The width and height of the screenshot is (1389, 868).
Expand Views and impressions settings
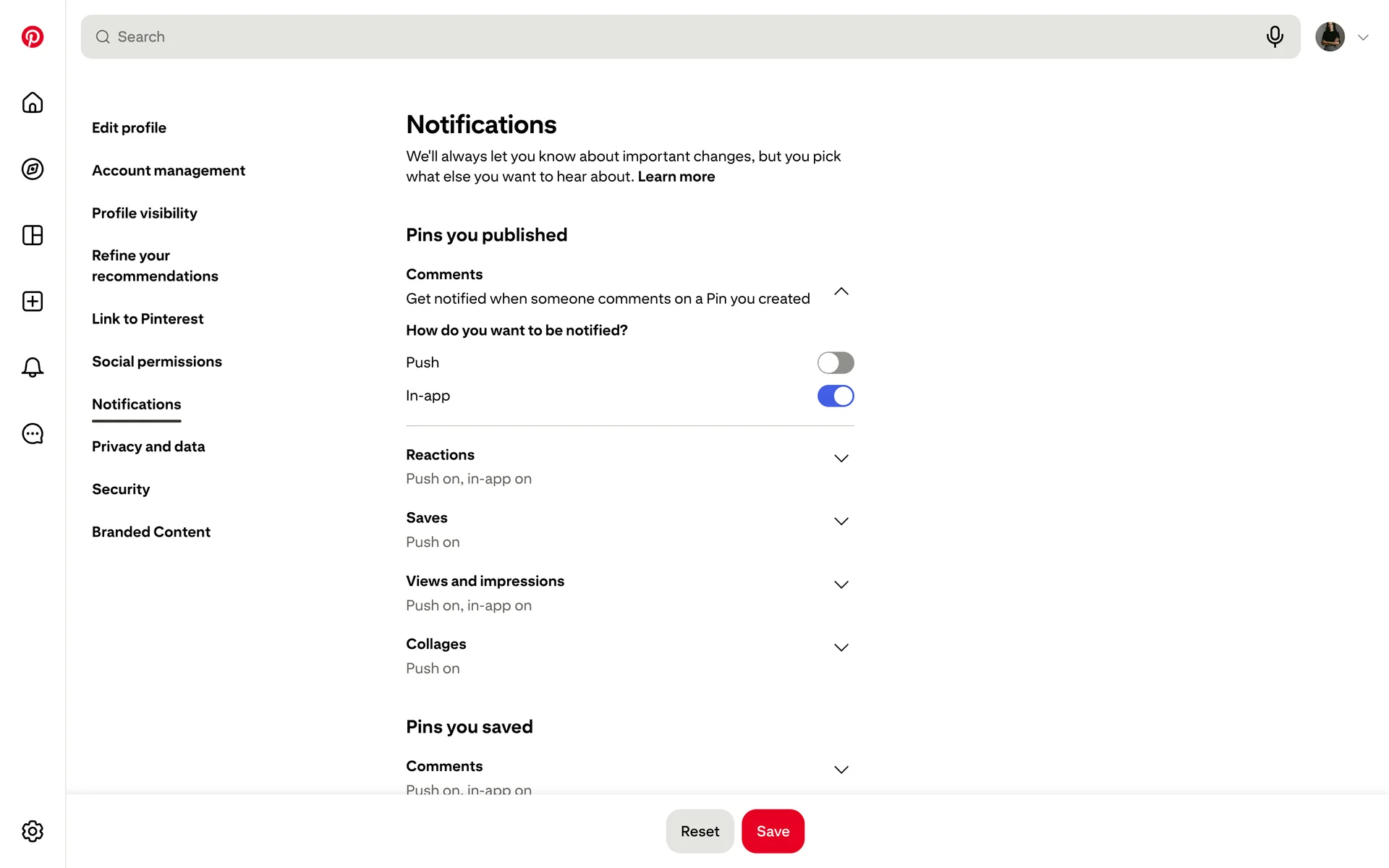[841, 584]
